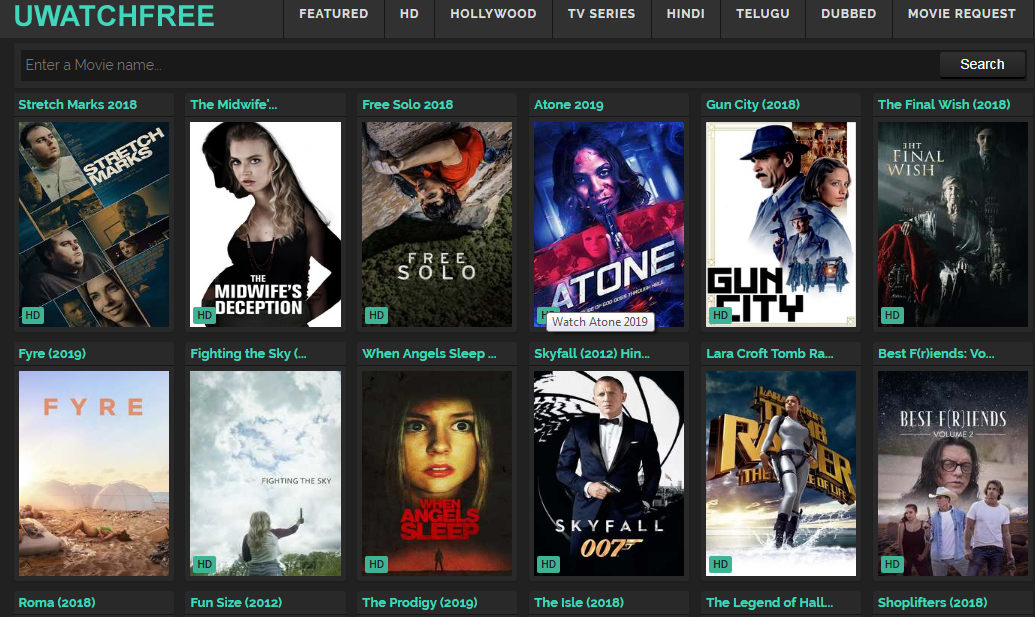Open the Fyre (2019) title link
This screenshot has height=617, width=1035.
pos(52,354)
